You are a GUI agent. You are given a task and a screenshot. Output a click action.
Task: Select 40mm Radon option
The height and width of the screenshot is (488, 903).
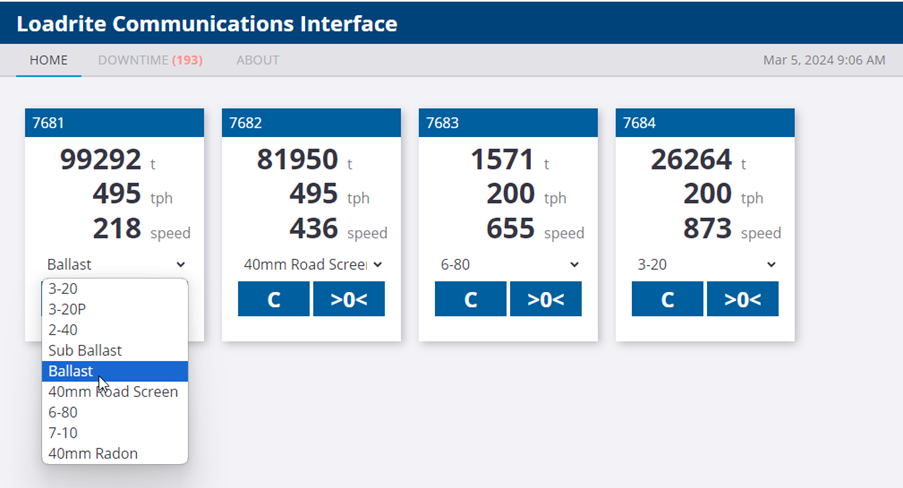pos(115,453)
